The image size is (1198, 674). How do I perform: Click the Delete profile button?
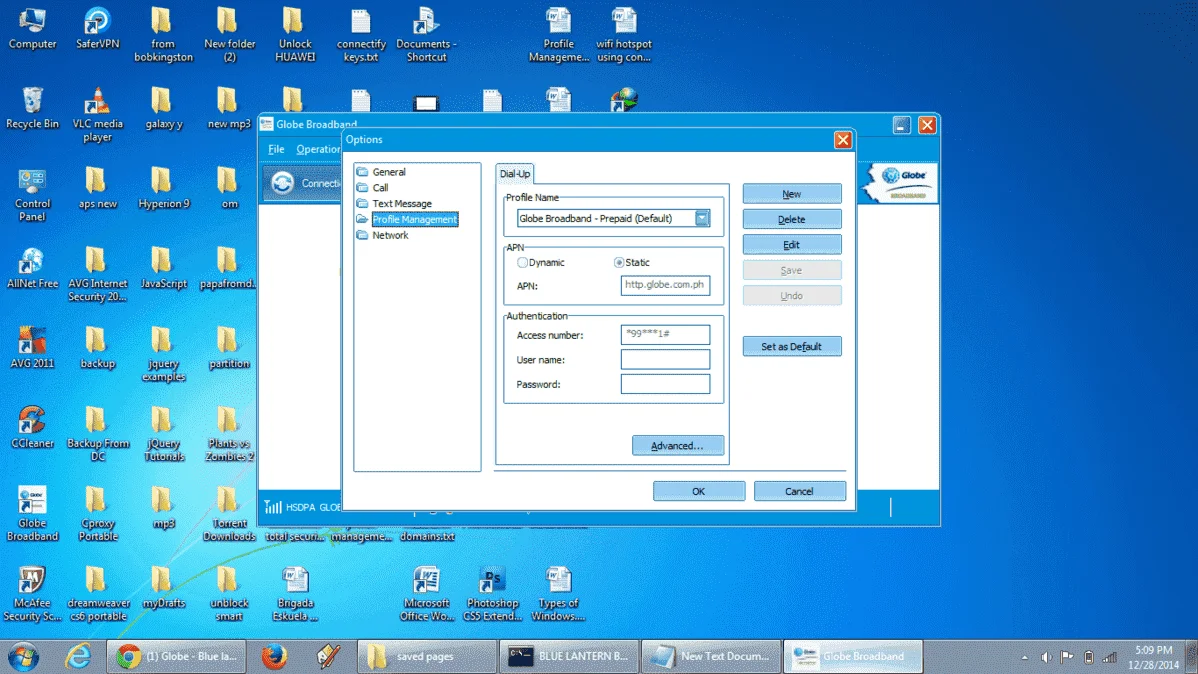[x=792, y=219]
